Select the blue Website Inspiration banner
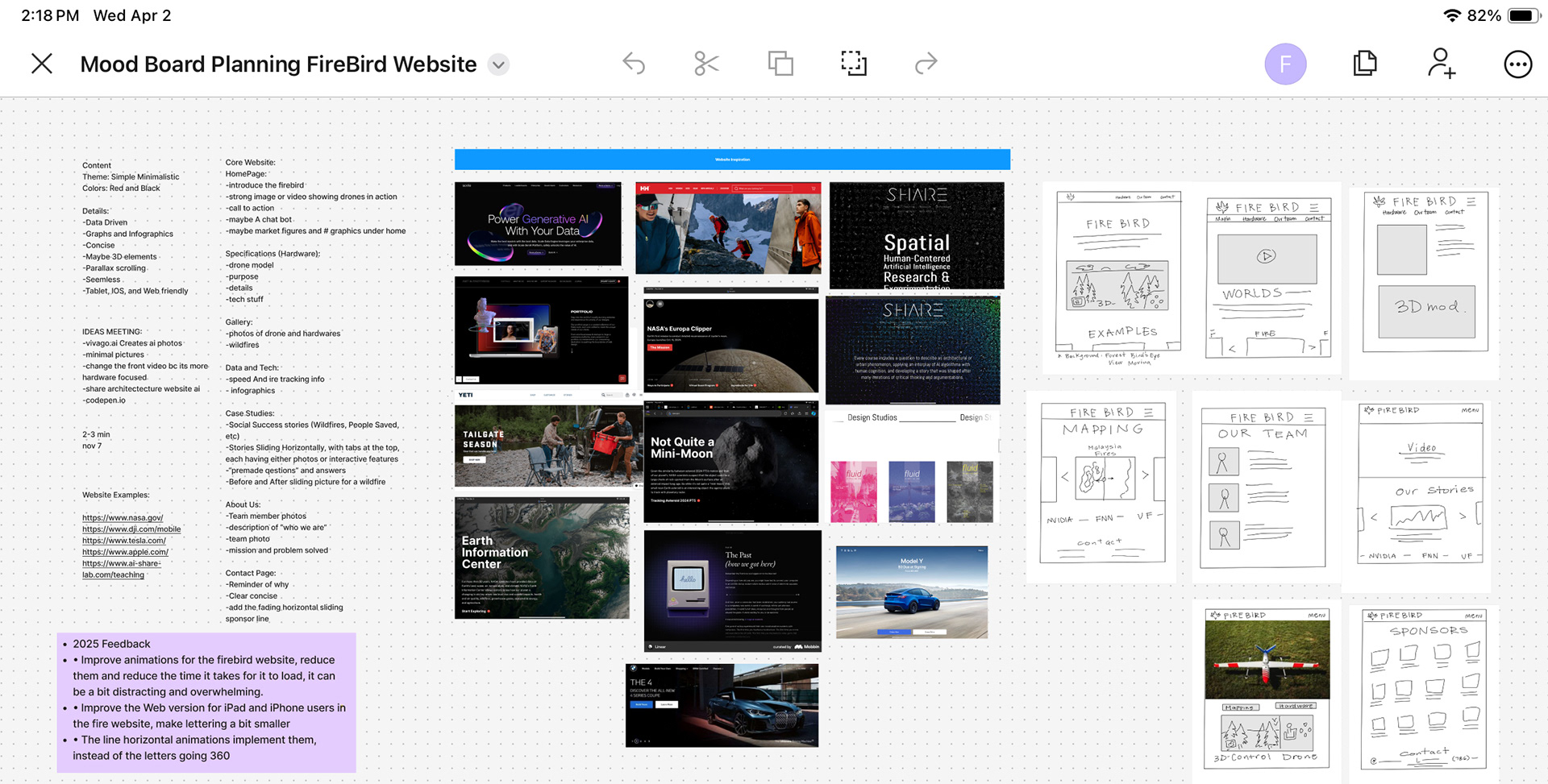Screen dimensions: 1548x784 [732, 160]
